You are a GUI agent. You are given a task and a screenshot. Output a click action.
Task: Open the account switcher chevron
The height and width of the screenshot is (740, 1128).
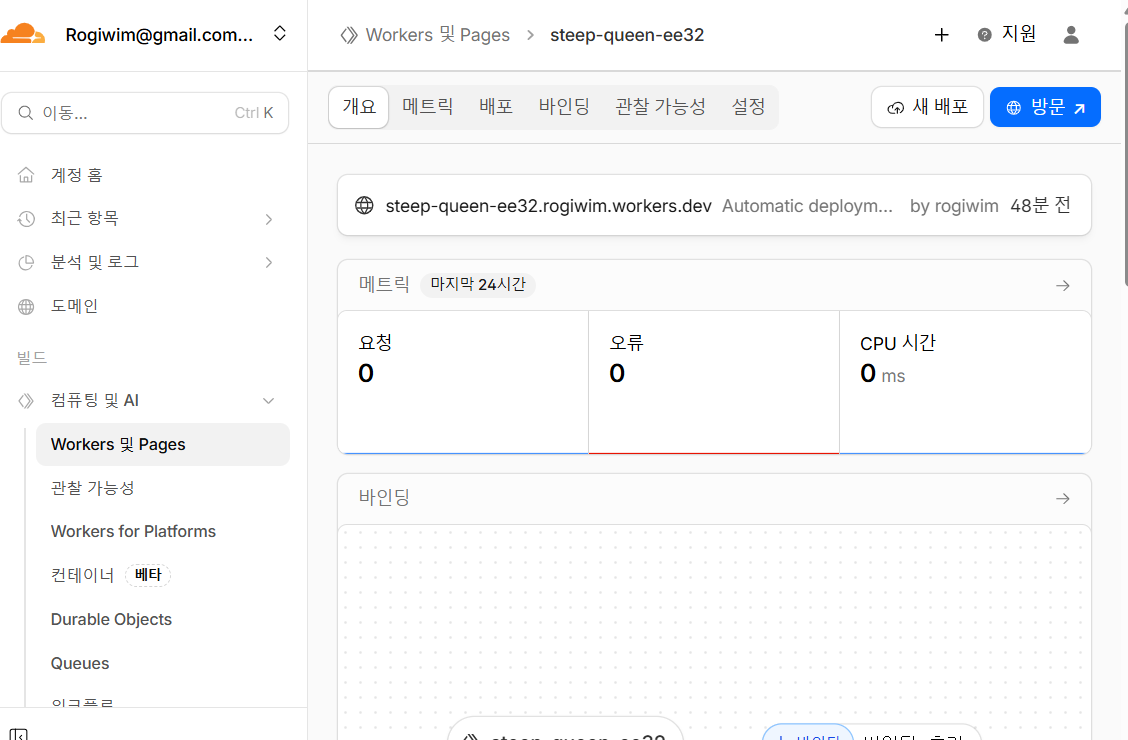(280, 34)
